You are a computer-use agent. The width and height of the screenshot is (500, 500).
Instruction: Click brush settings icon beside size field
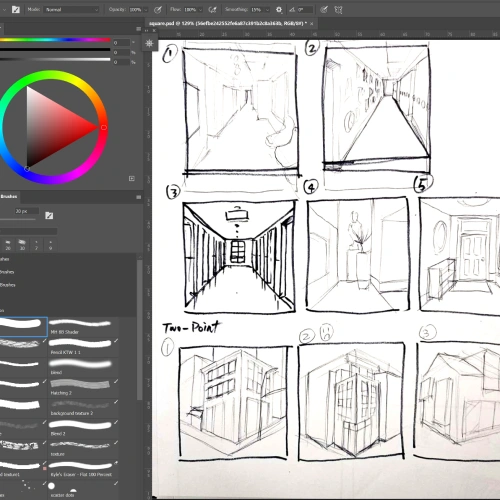pyautogui.click(x=49, y=215)
